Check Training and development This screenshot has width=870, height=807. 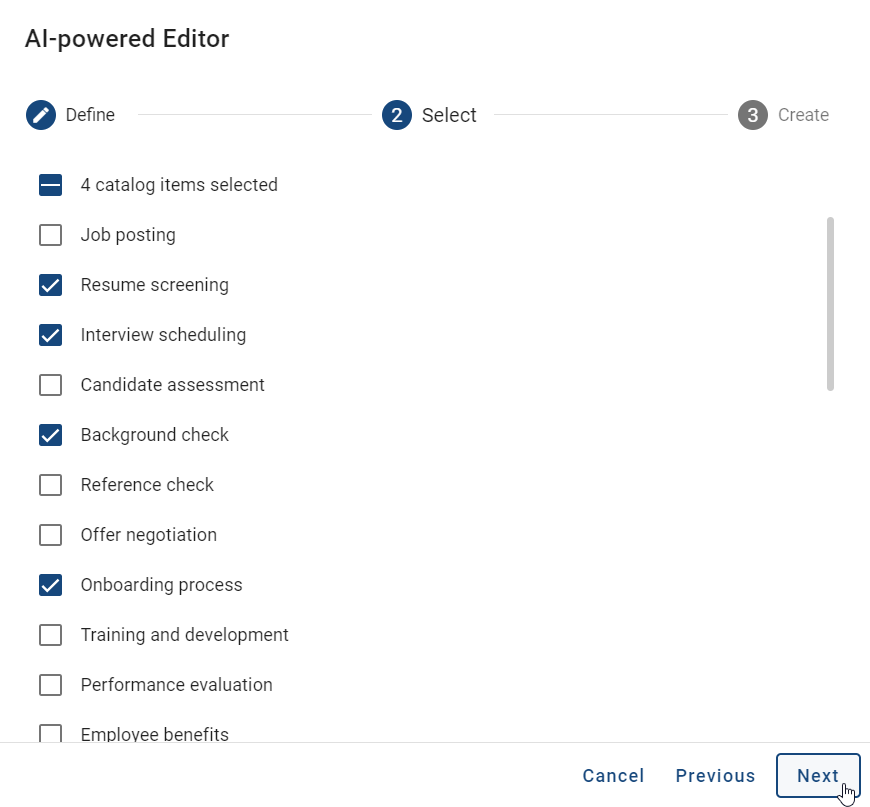pos(50,635)
